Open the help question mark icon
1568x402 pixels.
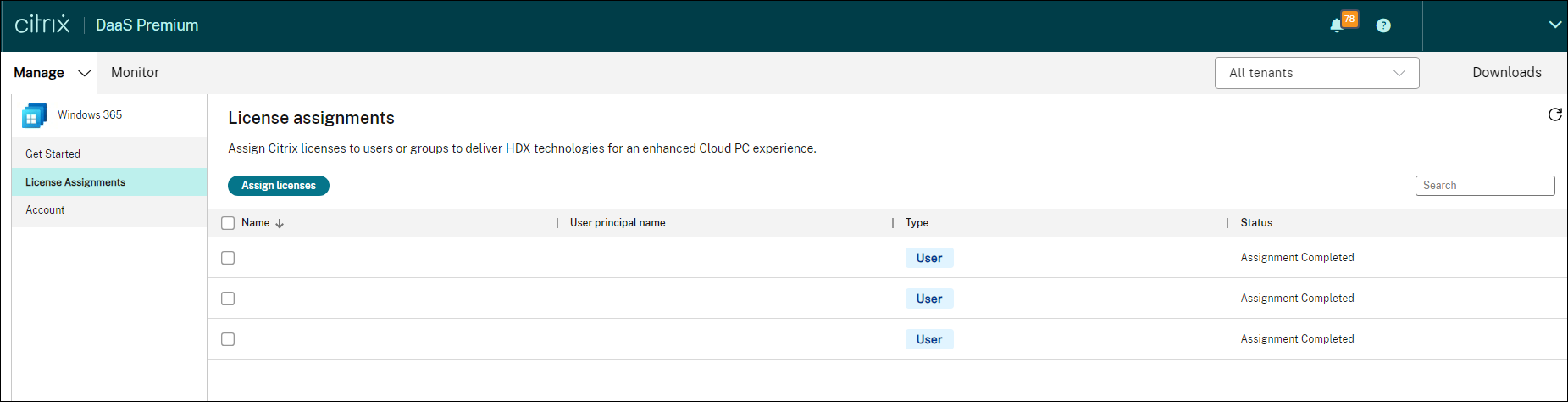[x=1383, y=25]
